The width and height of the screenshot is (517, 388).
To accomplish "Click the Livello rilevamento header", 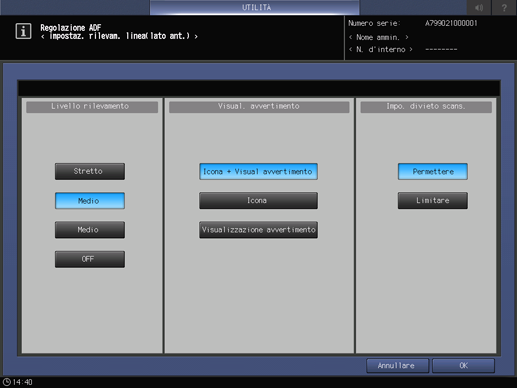I will (x=92, y=107).
